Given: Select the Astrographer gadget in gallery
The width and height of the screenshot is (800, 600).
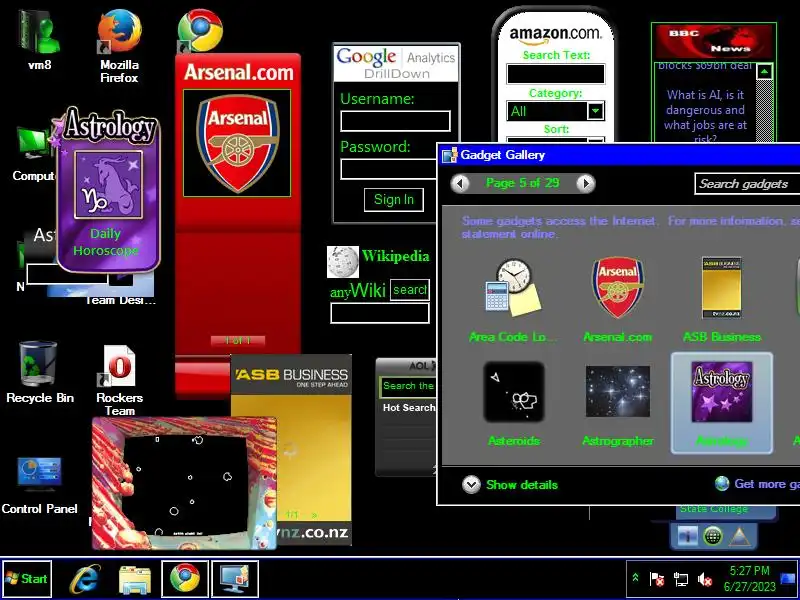Looking at the screenshot, I should [x=618, y=404].
